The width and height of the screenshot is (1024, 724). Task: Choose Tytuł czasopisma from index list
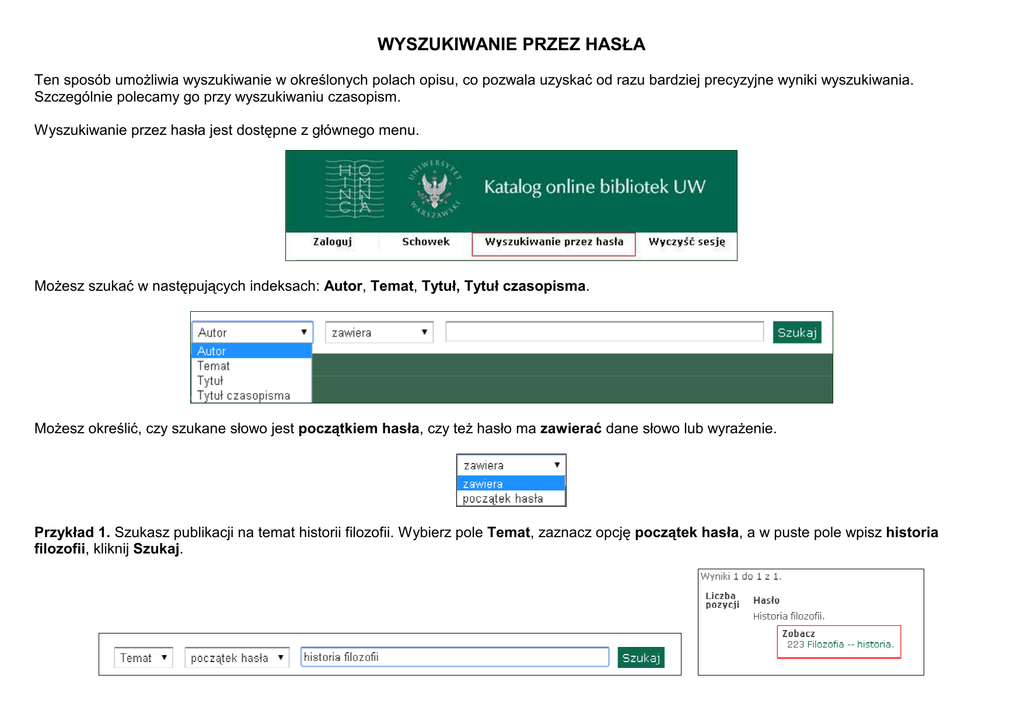tap(243, 396)
